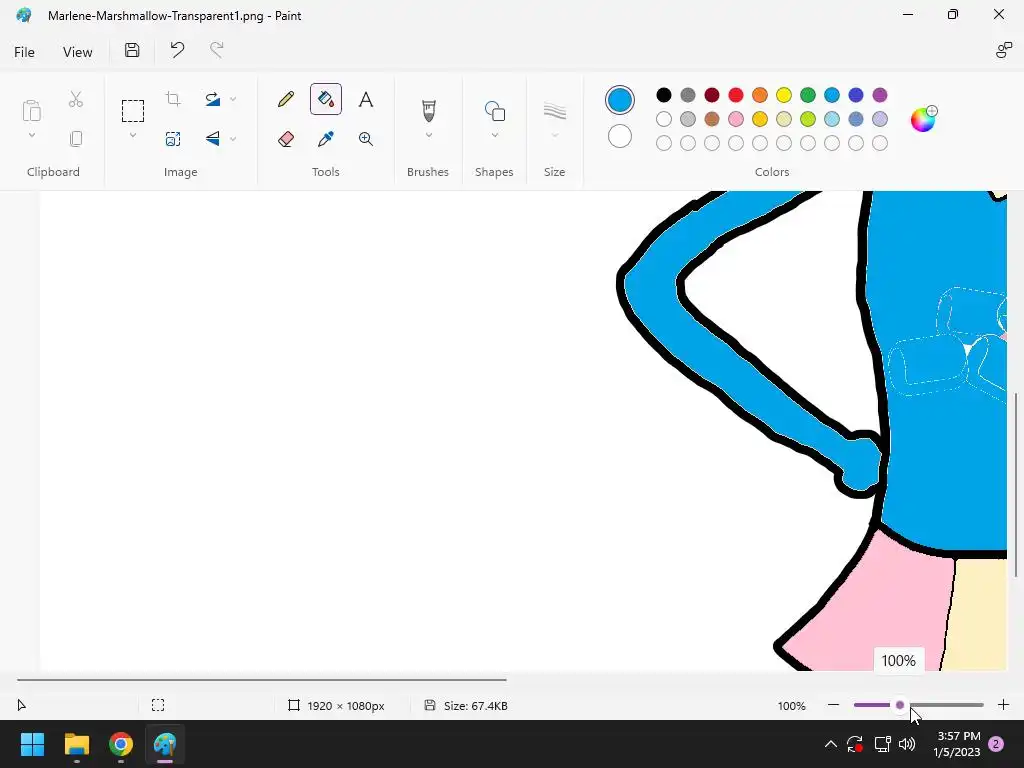Click the Paint icon in taskbar
The width and height of the screenshot is (1024, 768).
click(x=165, y=744)
